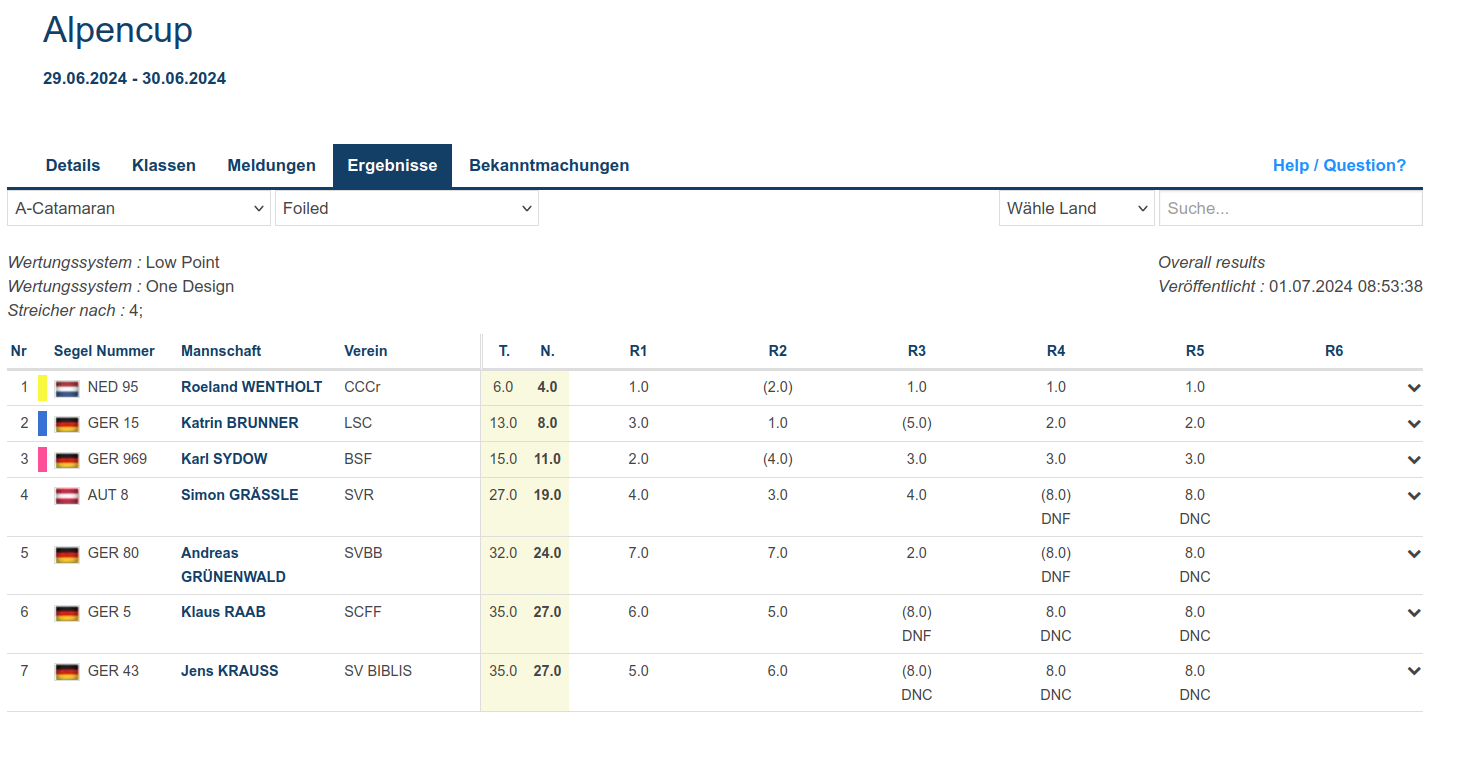Expand Simon GRÄSSLE's row details chevron

pos(1413,496)
